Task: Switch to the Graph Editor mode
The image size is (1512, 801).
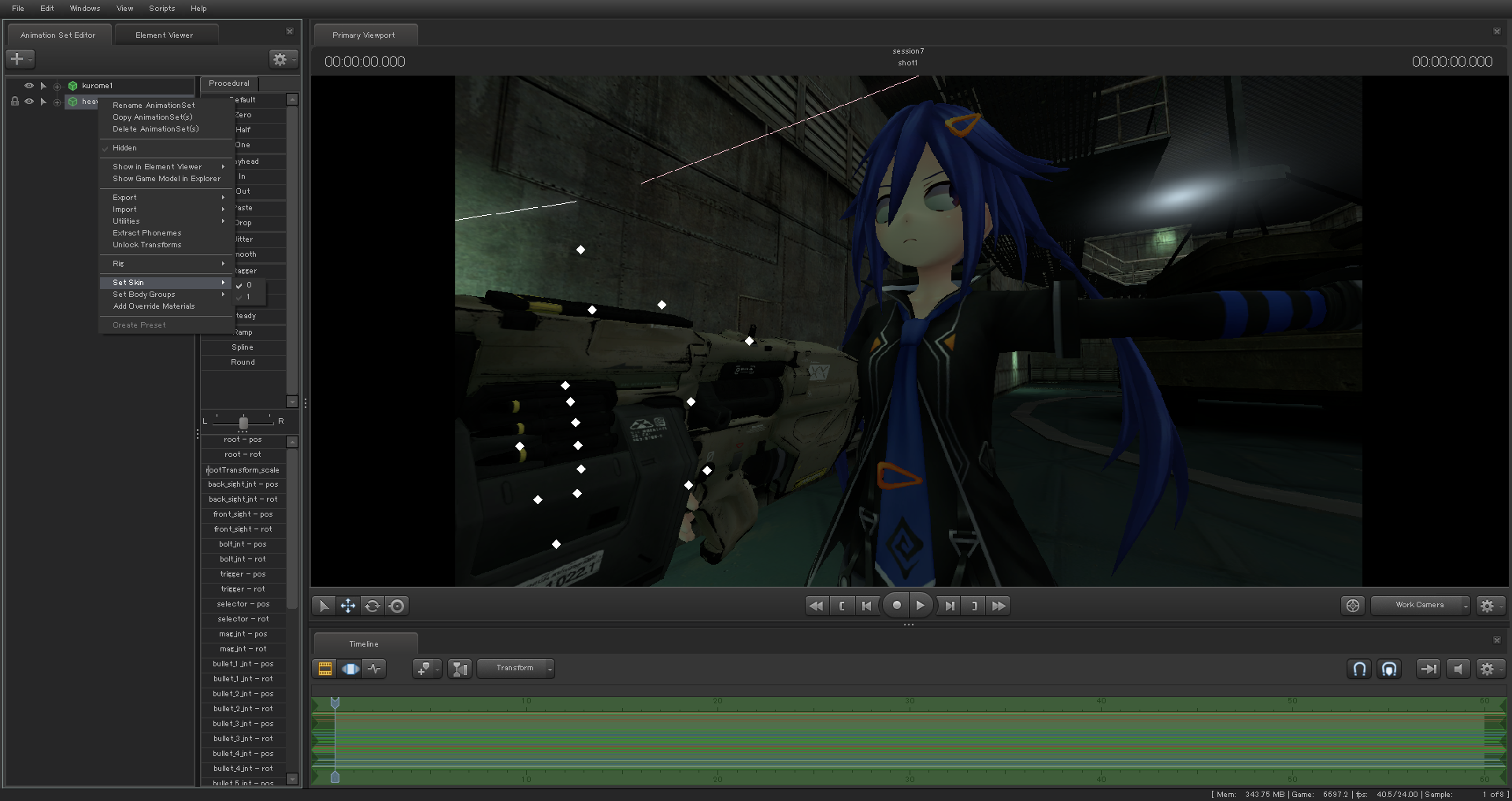Action: 374,669
